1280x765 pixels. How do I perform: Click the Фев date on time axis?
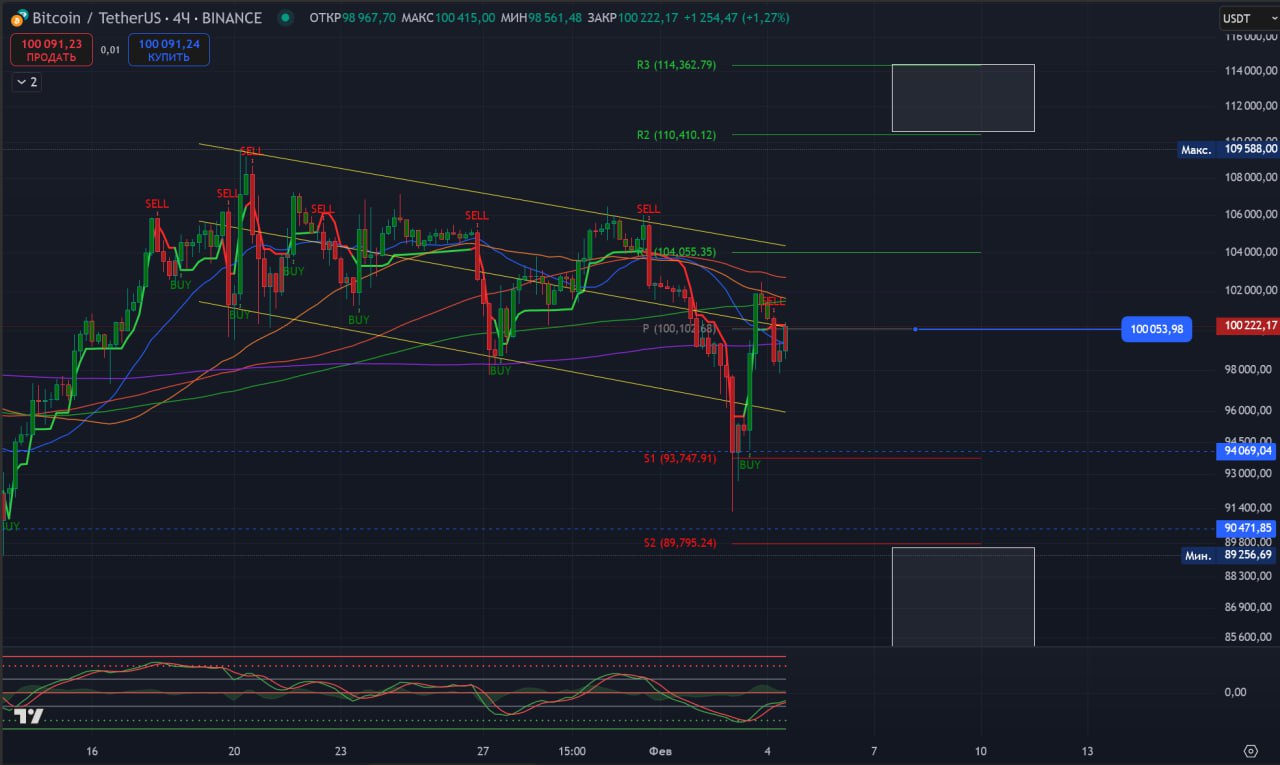pos(659,751)
